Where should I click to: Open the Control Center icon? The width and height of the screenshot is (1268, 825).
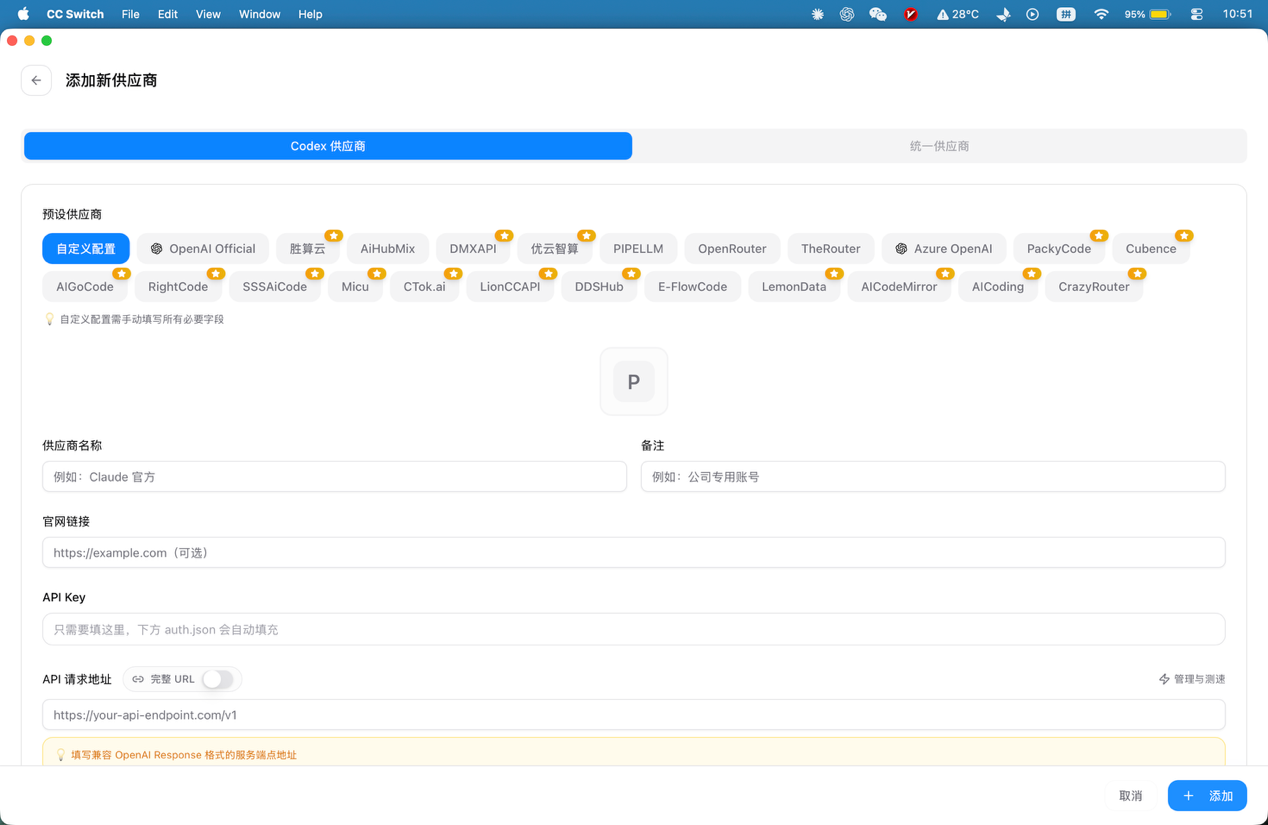point(1196,14)
